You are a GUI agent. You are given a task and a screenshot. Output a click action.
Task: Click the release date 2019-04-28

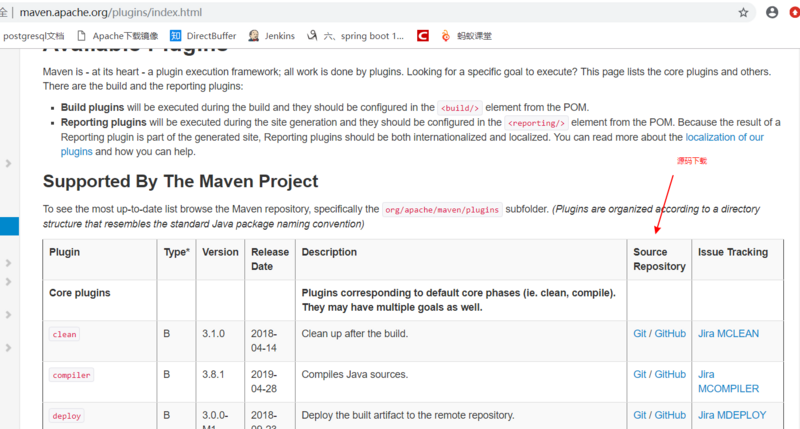(264, 382)
